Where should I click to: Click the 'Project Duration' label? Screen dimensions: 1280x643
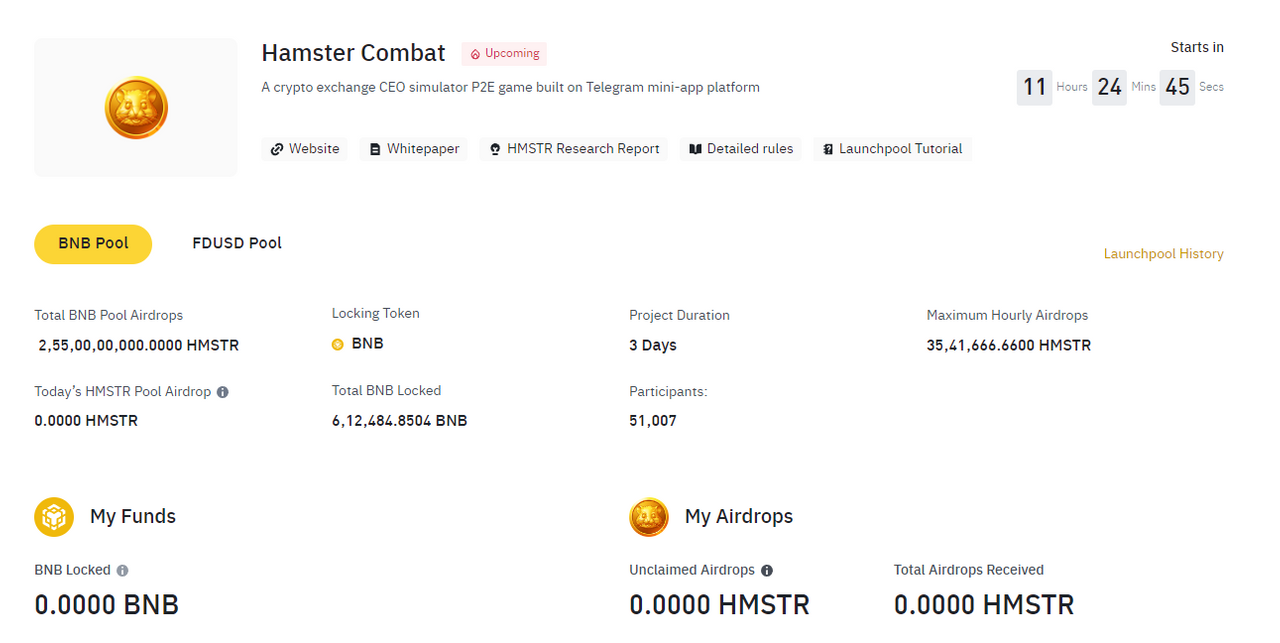pyautogui.click(x=679, y=315)
